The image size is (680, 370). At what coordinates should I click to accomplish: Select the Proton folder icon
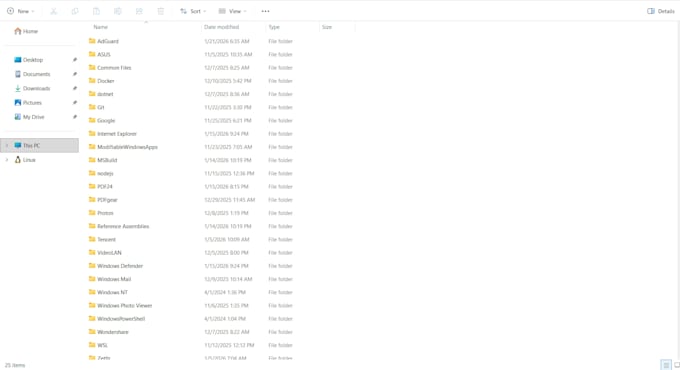pos(92,213)
